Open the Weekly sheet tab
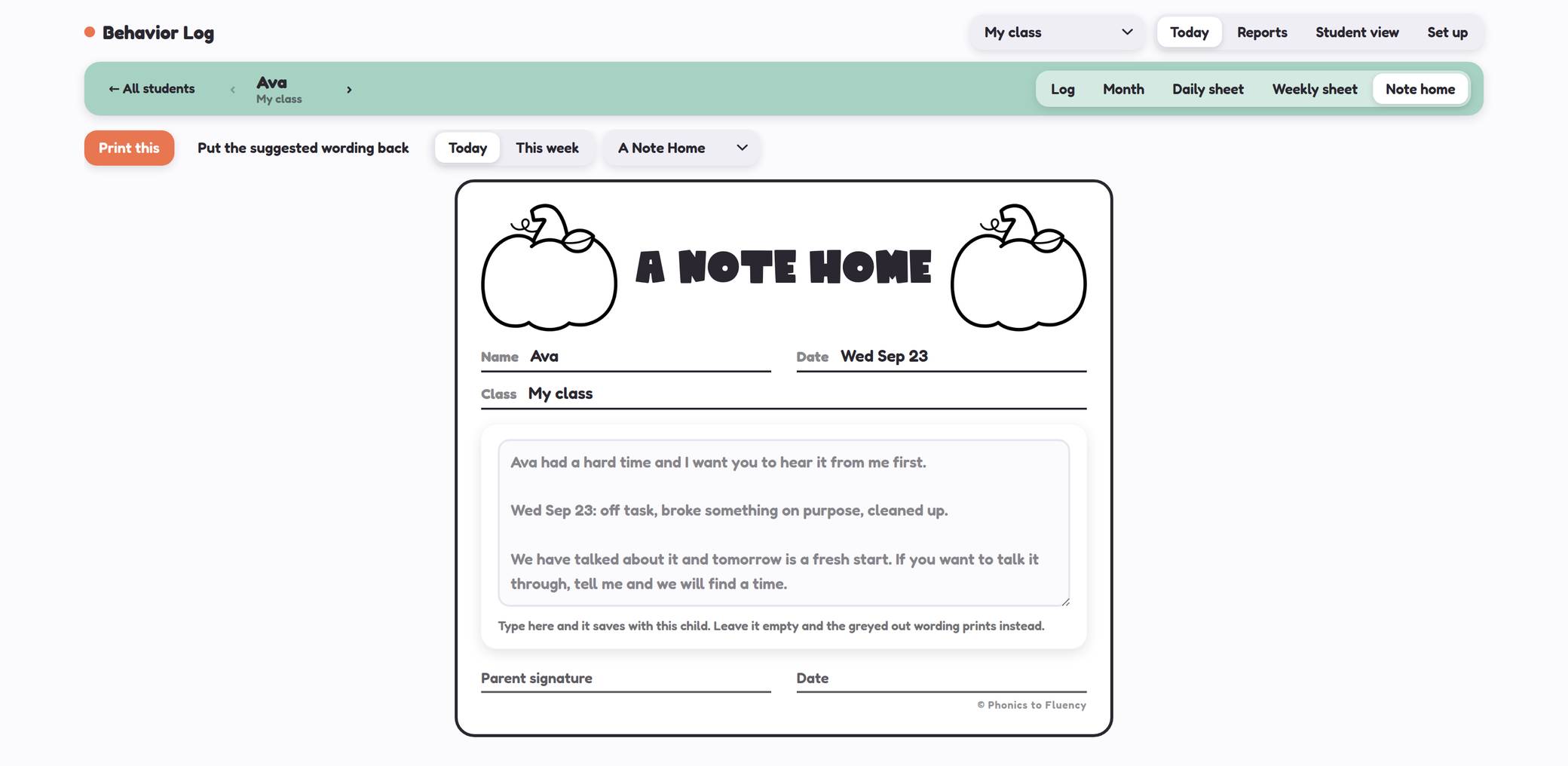 point(1315,89)
